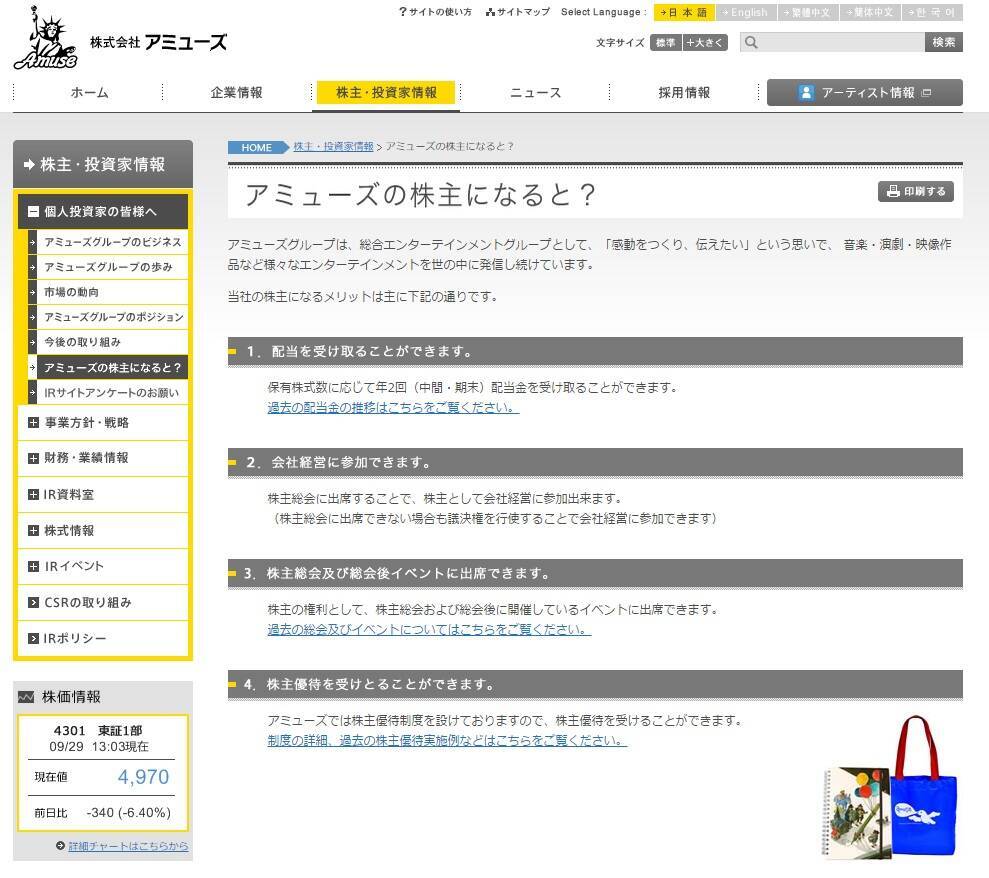Open the 企業情報 navigation tab
The height and width of the screenshot is (878, 989).
(x=236, y=93)
